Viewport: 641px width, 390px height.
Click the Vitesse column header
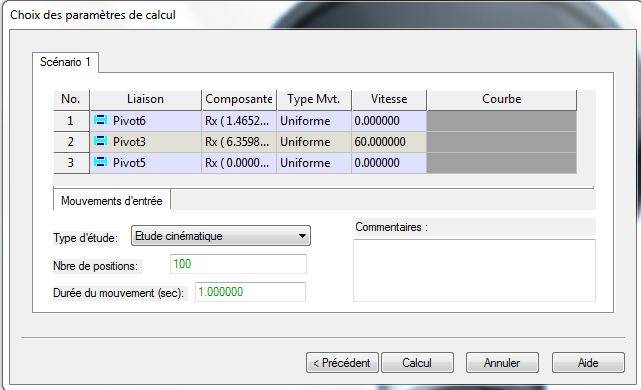389,99
